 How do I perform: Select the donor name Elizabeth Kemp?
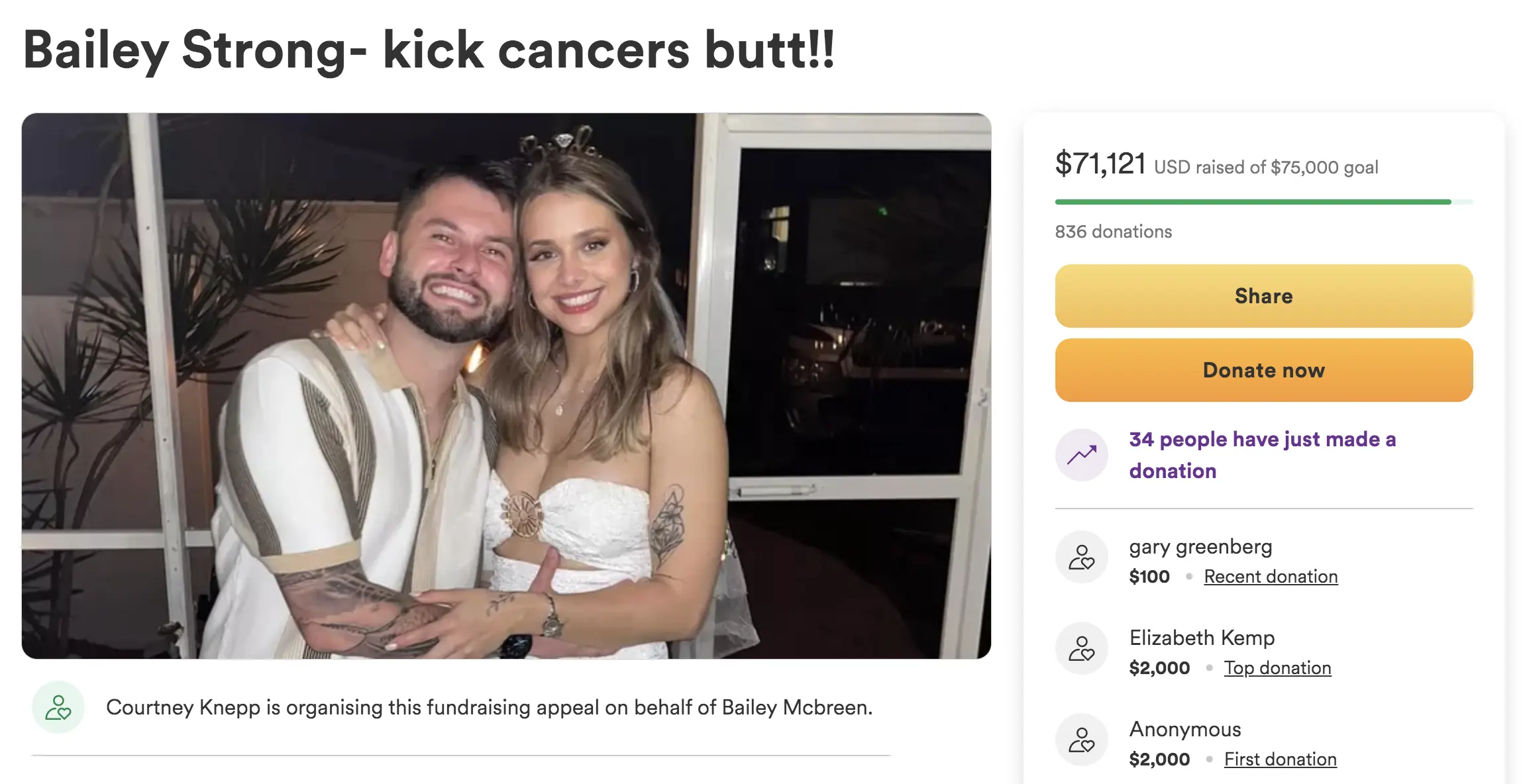pos(1202,638)
